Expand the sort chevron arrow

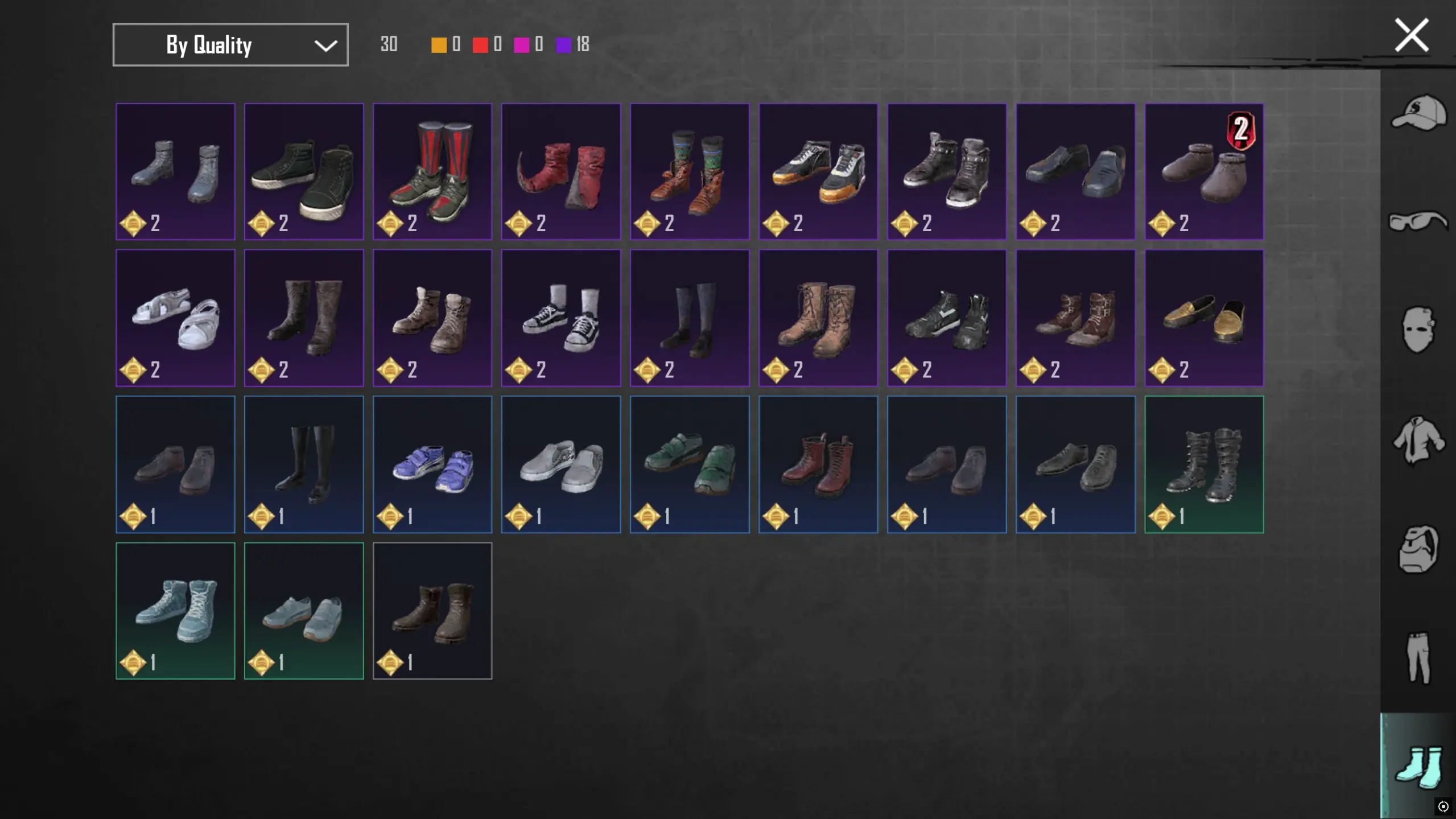point(325,46)
